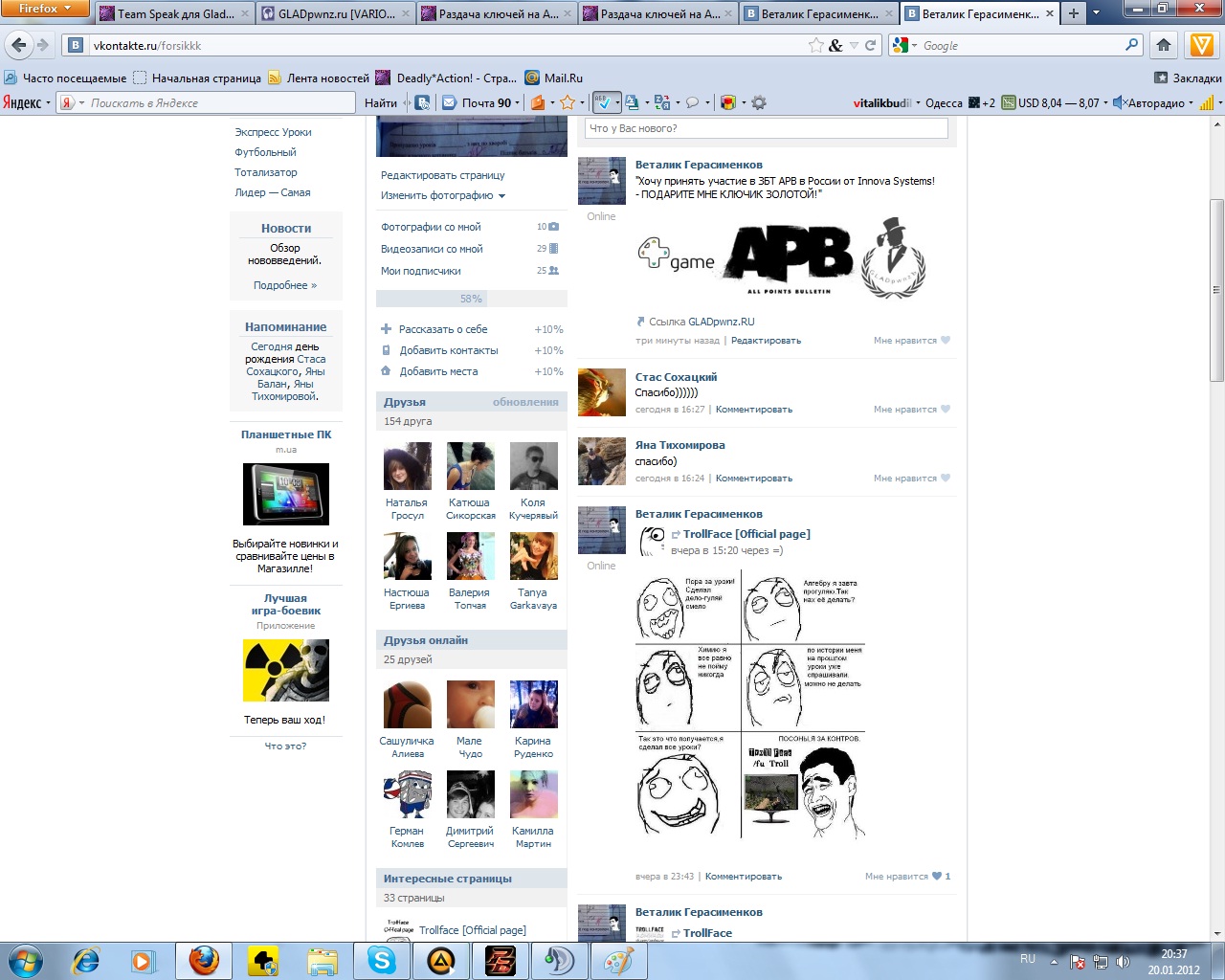Click the photo count icon beside Фотографии со мной
This screenshot has height=980, width=1225.
click(x=553, y=227)
